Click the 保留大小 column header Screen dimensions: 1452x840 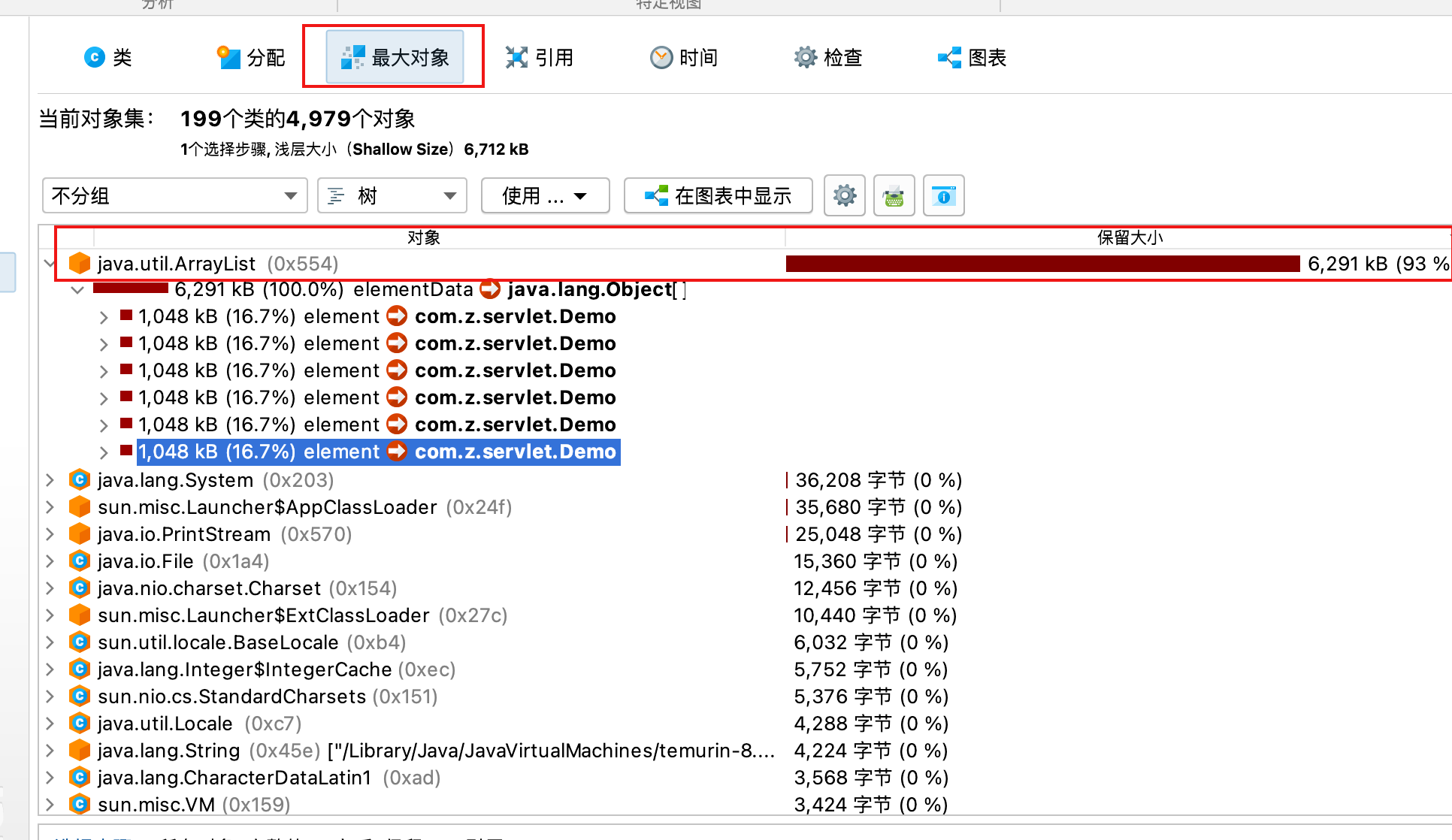[x=1129, y=237]
